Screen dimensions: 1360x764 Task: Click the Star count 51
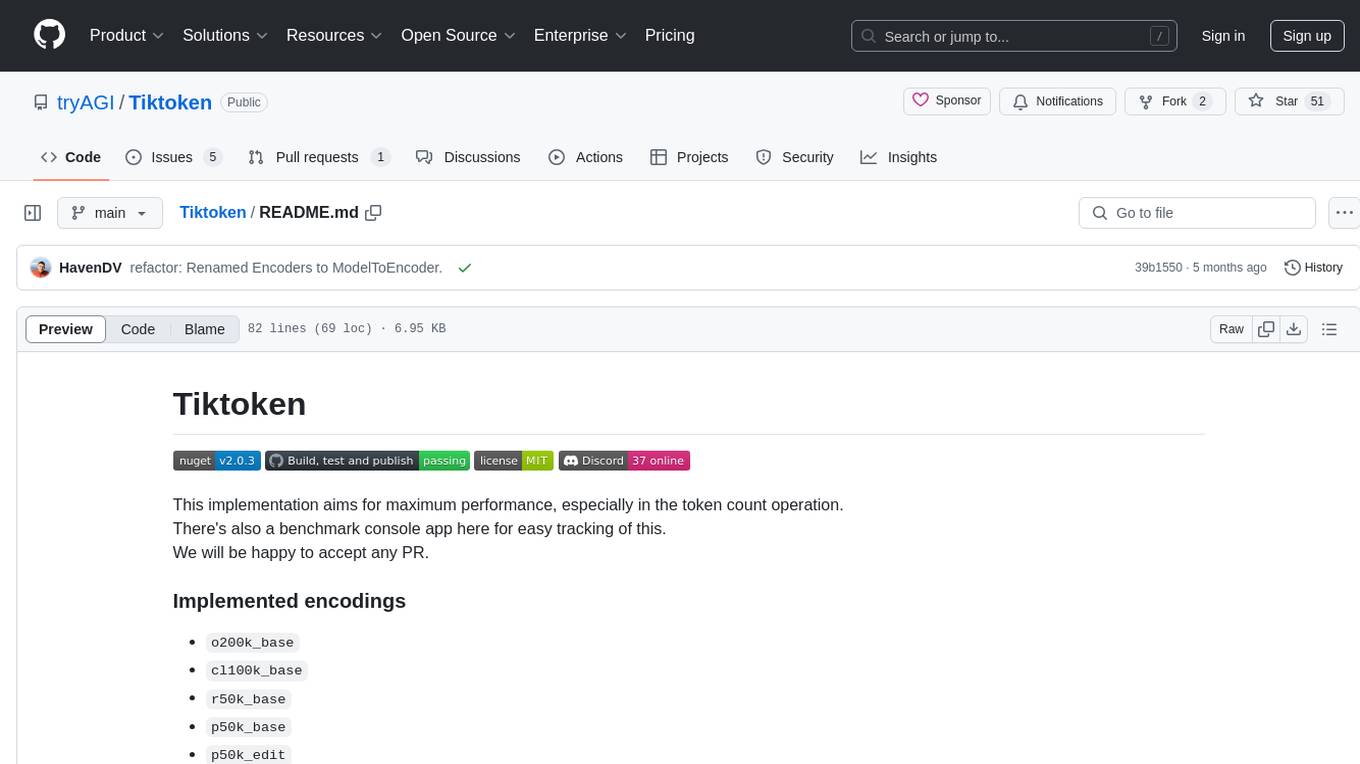[x=1317, y=101]
